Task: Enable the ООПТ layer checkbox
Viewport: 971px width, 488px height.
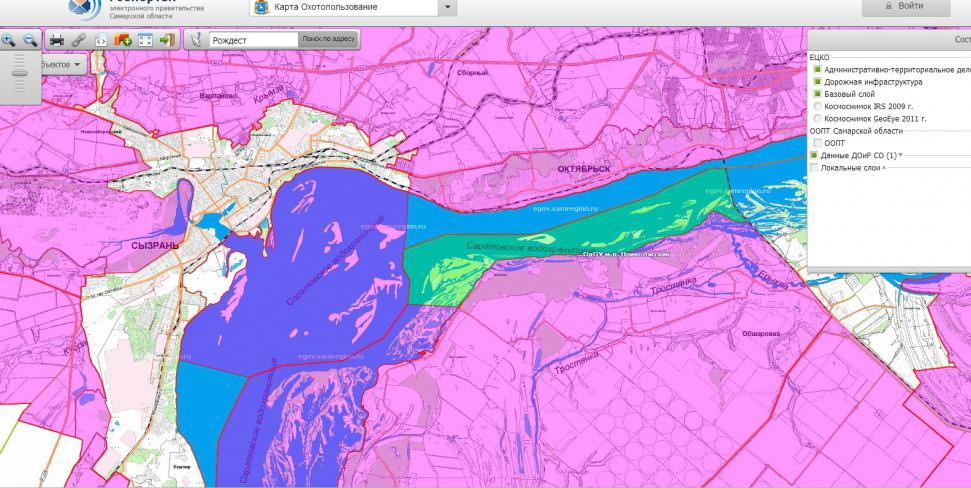Action: [x=817, y=143]
